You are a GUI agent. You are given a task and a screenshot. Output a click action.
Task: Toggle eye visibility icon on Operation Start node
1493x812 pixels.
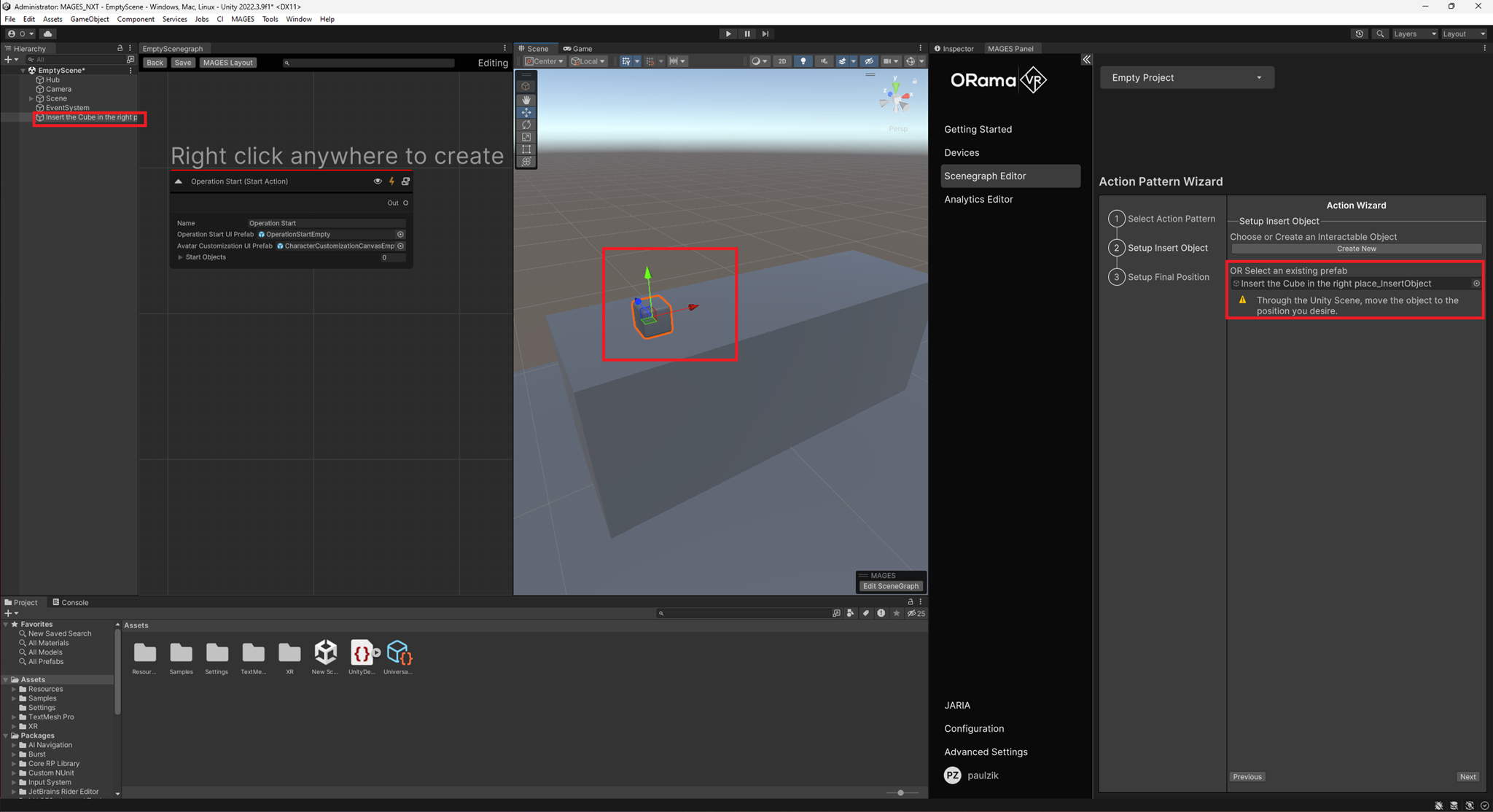pos(378,181)
